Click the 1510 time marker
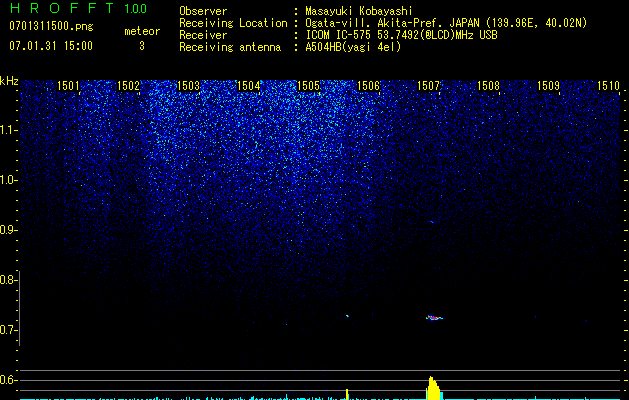629x400 pixels. click(x=609, y=86)
